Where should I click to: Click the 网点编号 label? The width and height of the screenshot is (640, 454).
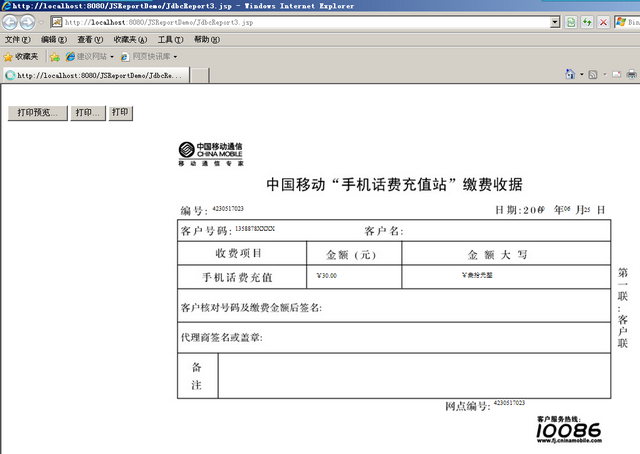[468, 406]
